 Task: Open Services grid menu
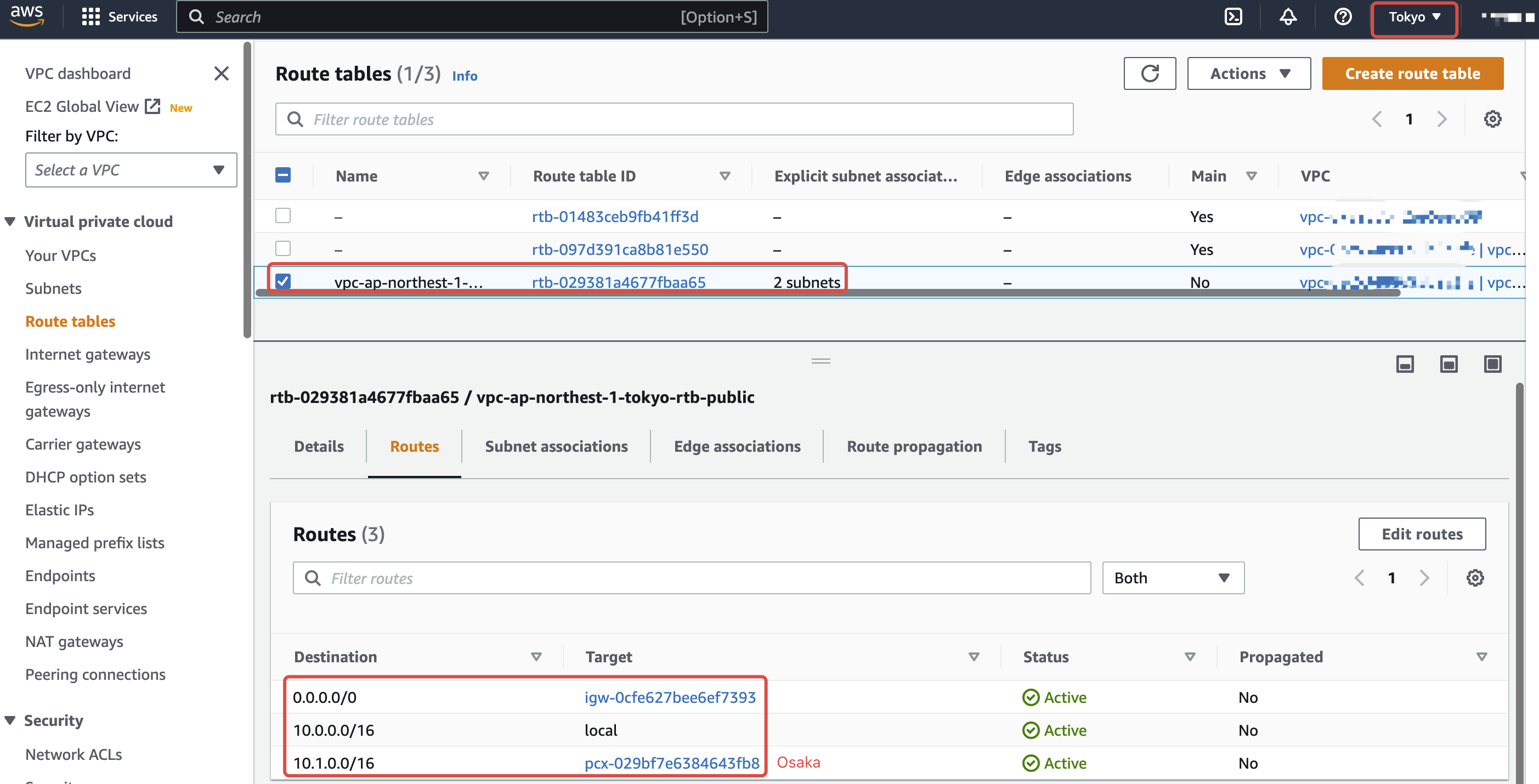[x=91, y=16]
